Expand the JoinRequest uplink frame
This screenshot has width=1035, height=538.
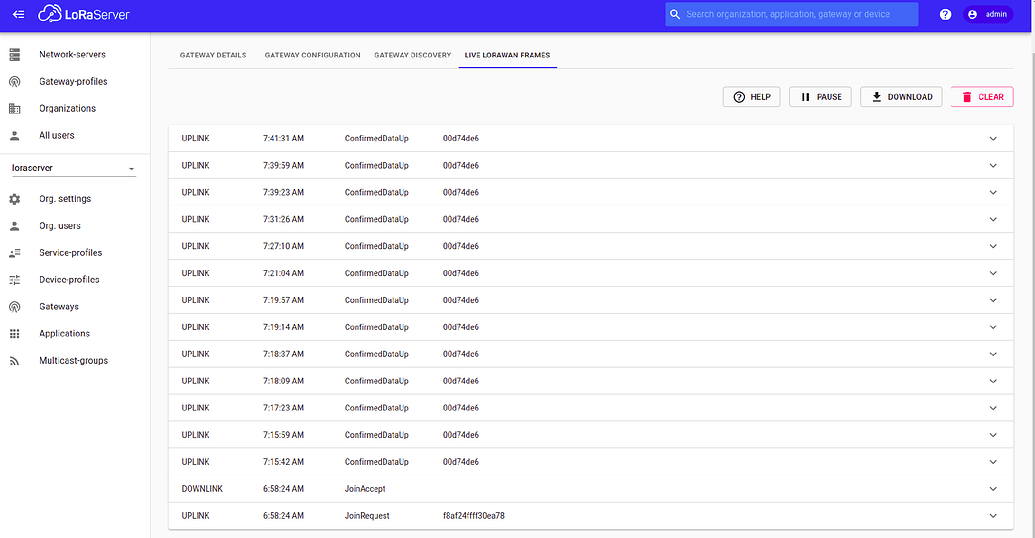click(x=993, y=516)
